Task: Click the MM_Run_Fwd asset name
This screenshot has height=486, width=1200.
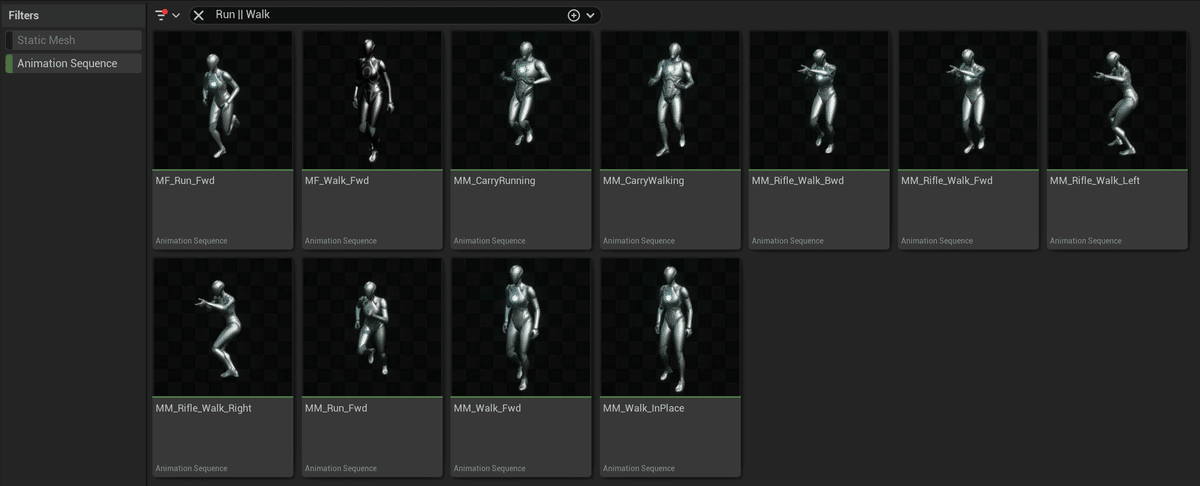Action: (337, 408)
